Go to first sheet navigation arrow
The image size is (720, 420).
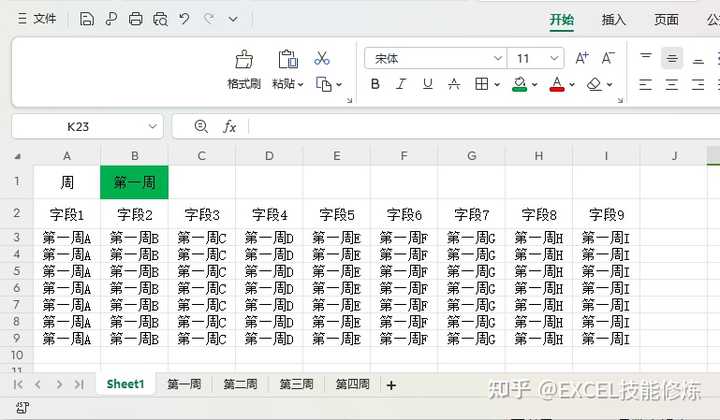(x=18, y=385)
